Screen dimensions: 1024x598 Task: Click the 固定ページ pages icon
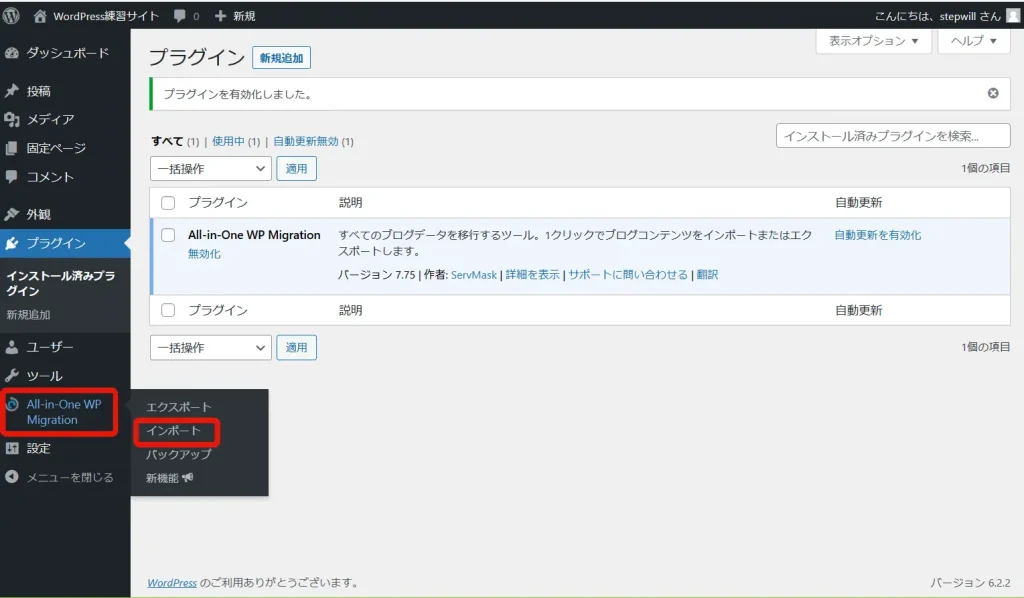[x=12, y=148]
